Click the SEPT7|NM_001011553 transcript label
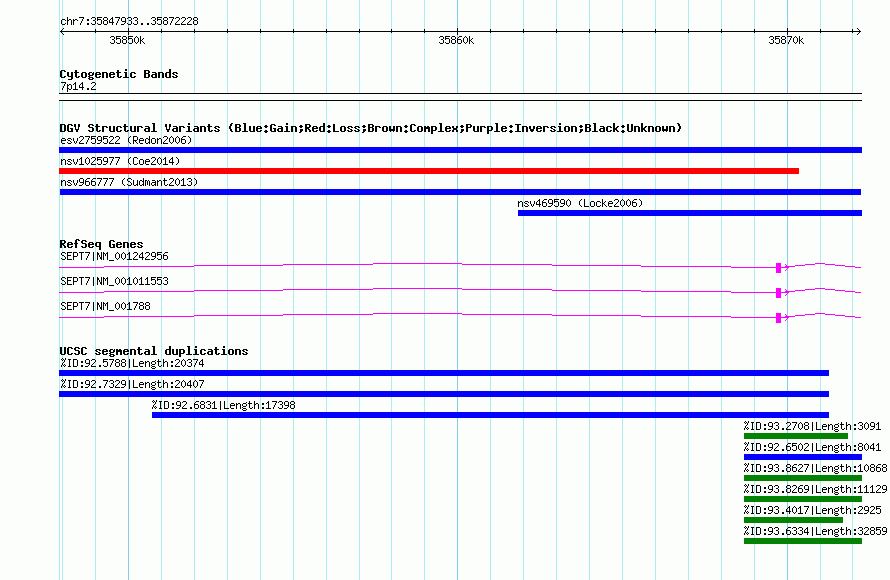 [x=114, y=281]
